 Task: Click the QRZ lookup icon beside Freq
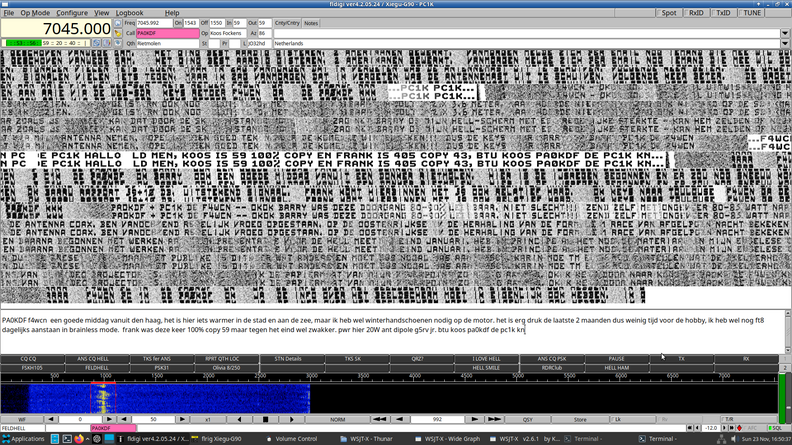(x=118, y=22)
